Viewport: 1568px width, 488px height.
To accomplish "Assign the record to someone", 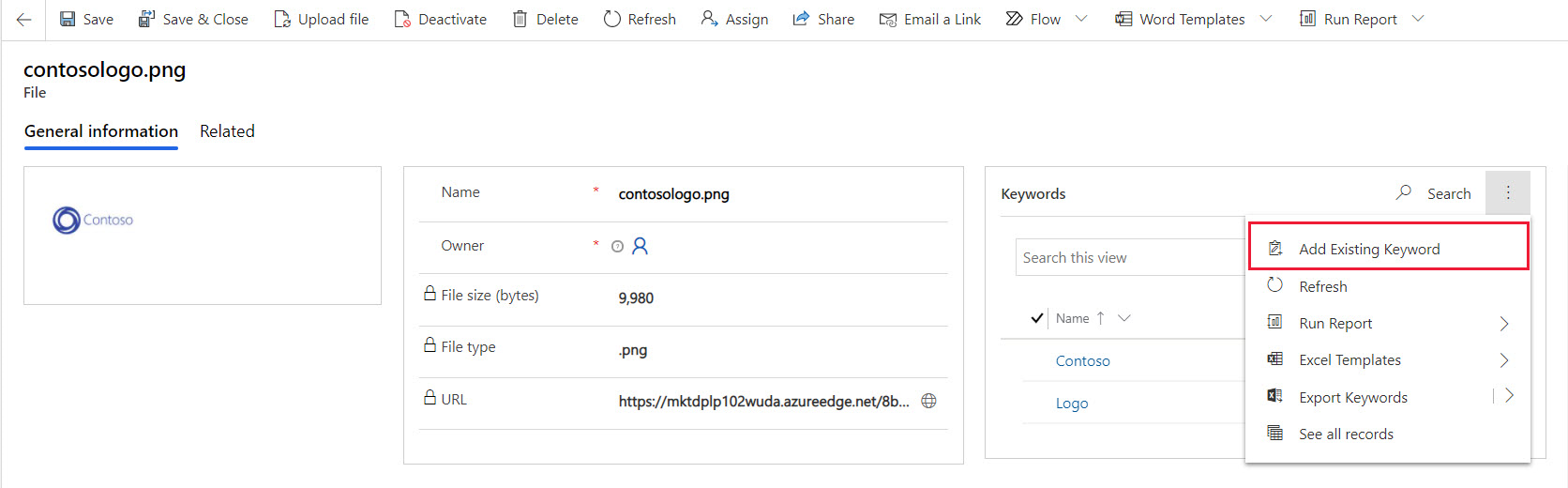I will tap(734, 19).
